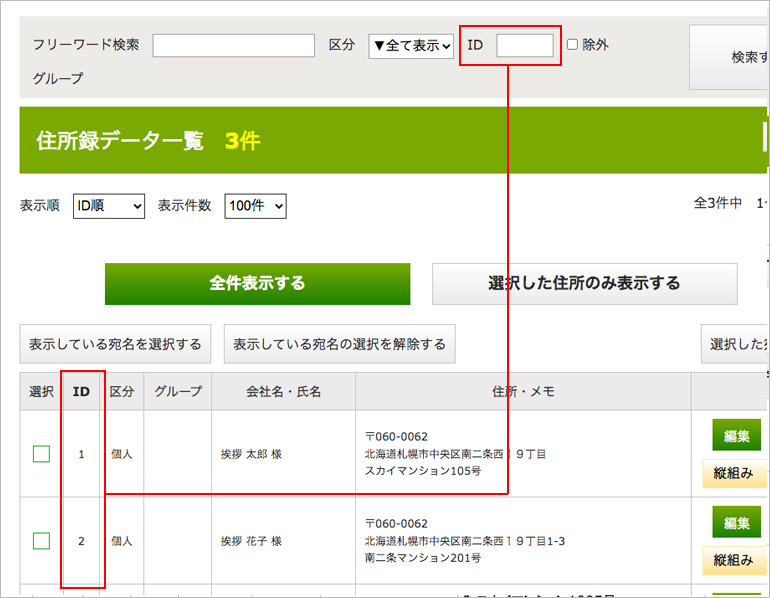Select 縦組み for the ID 1 entry

[x=735, y=473]
